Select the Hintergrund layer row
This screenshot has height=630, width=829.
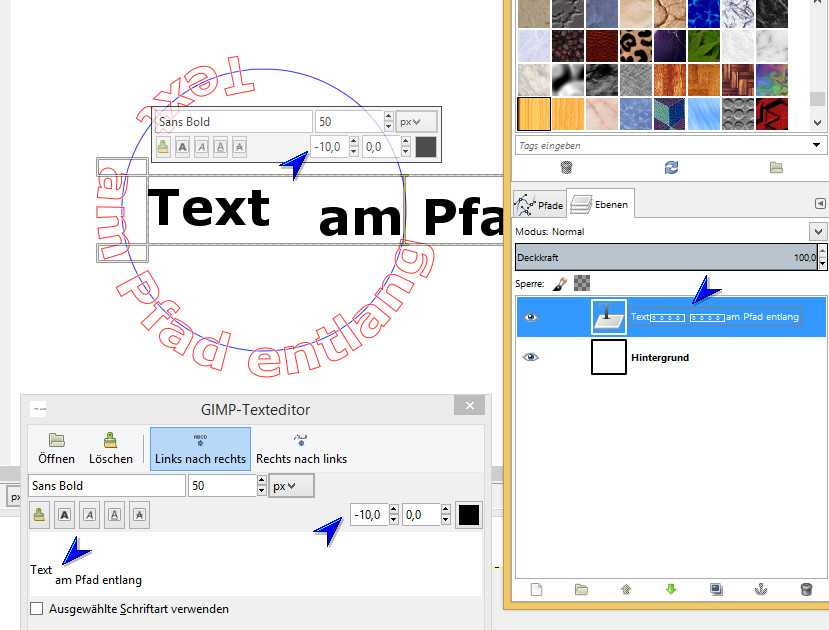670,357
